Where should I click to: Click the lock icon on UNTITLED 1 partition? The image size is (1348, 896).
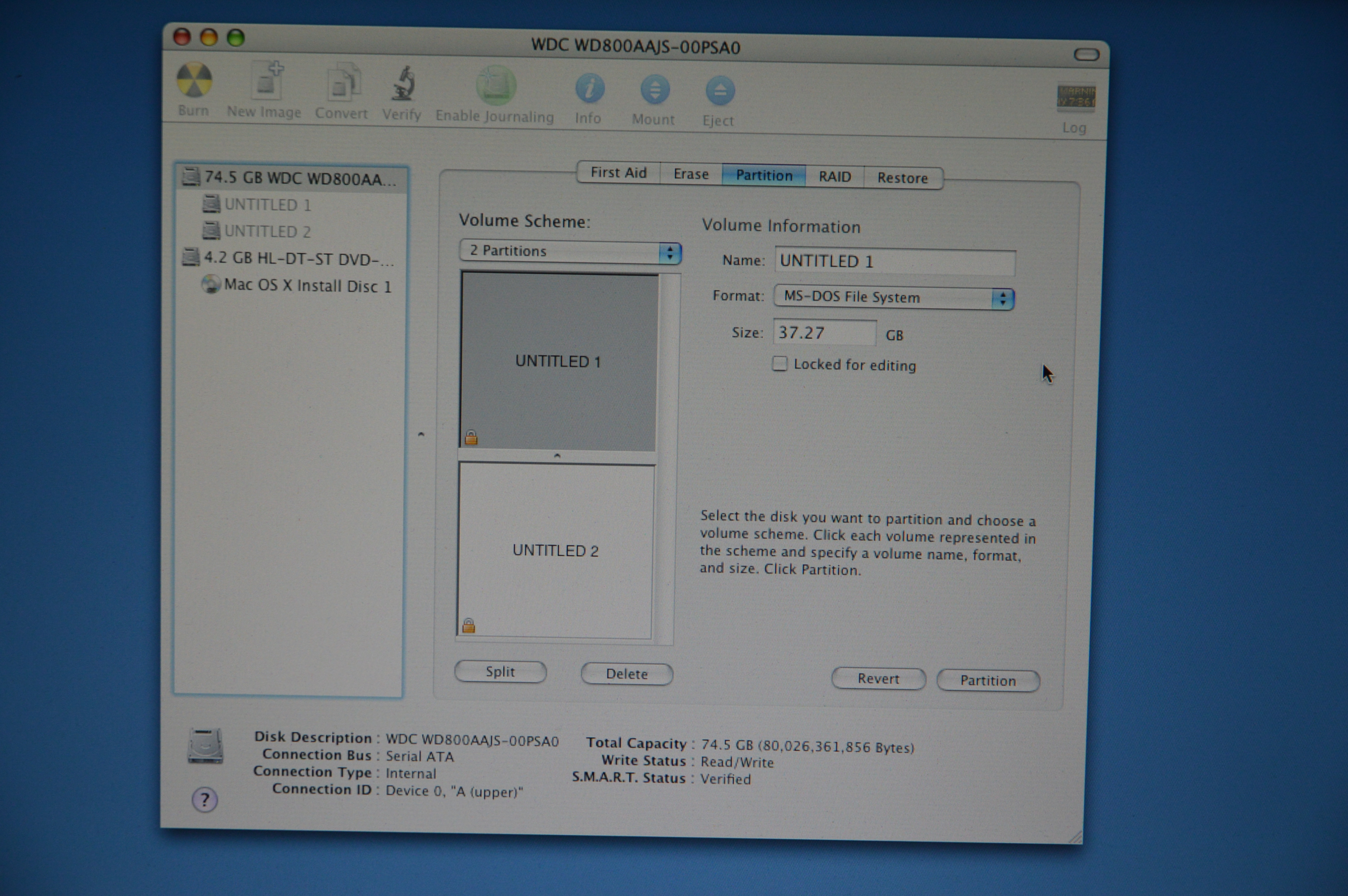tap(471, 438)
